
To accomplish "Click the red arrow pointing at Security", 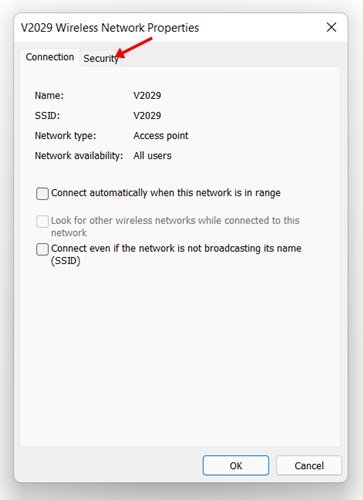I will [133, 48].
